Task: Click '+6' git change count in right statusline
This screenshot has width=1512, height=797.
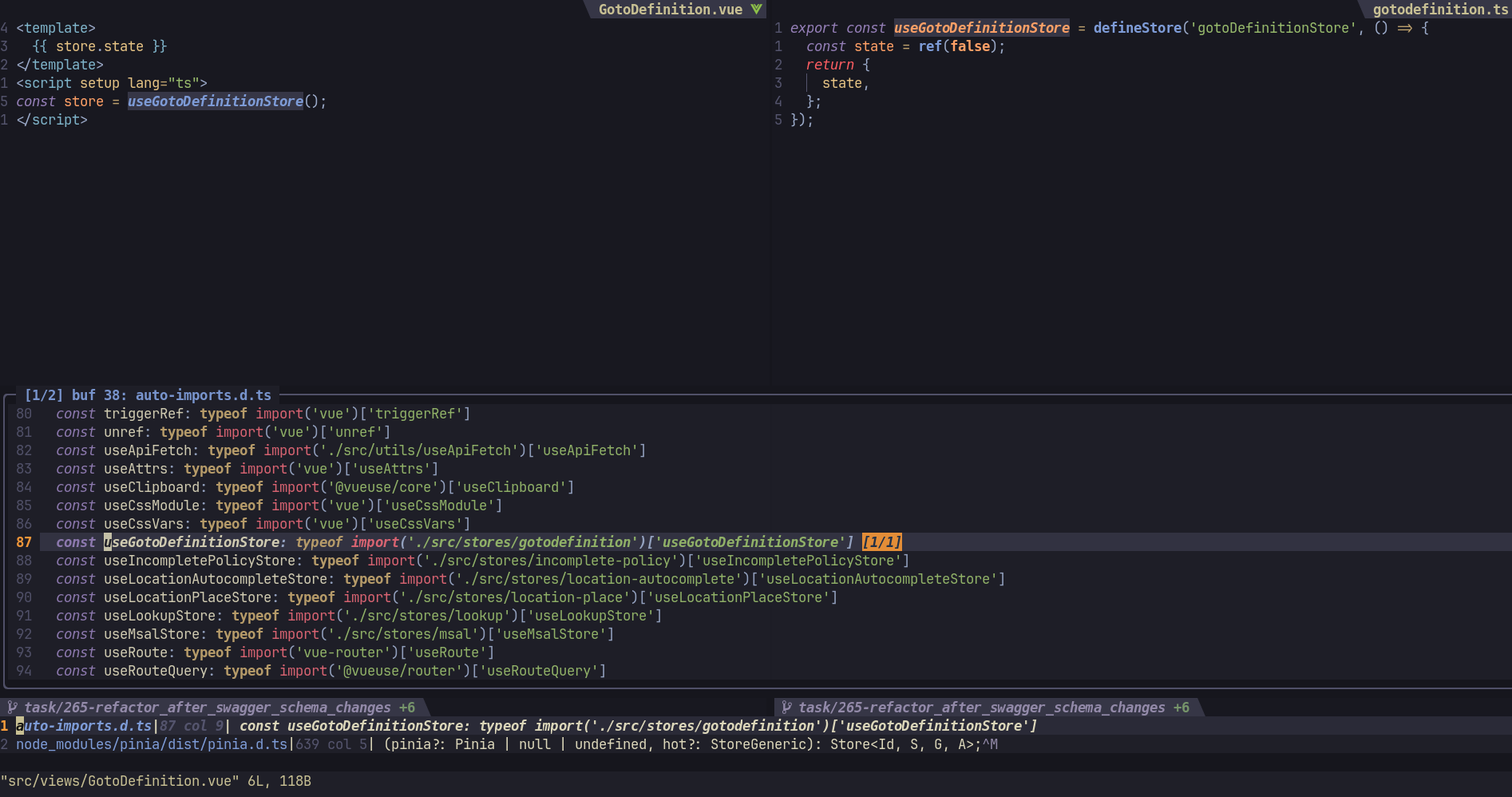Action: click(x=1181, y=708)
